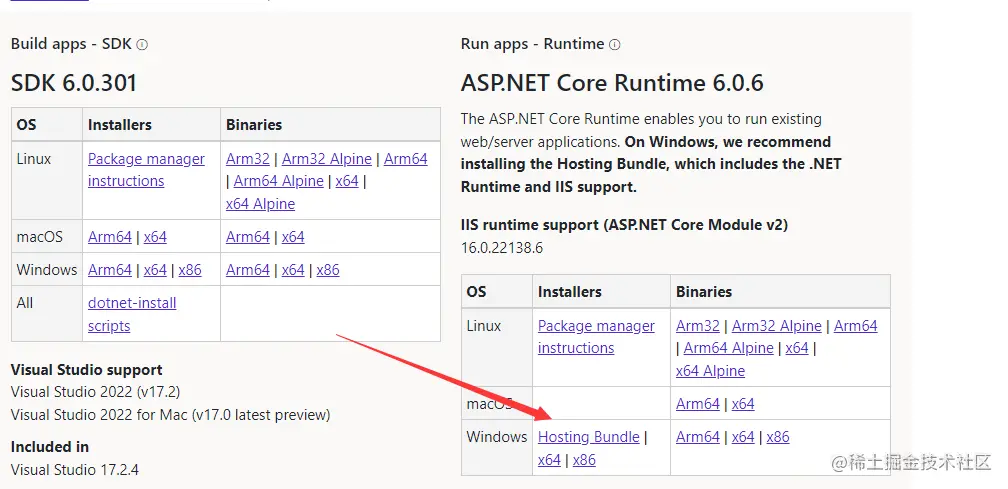Download SDK macOS x64 installer
Image resolution: width=1008 pixels, height=489 pixels.
click(x=155, y=237)
